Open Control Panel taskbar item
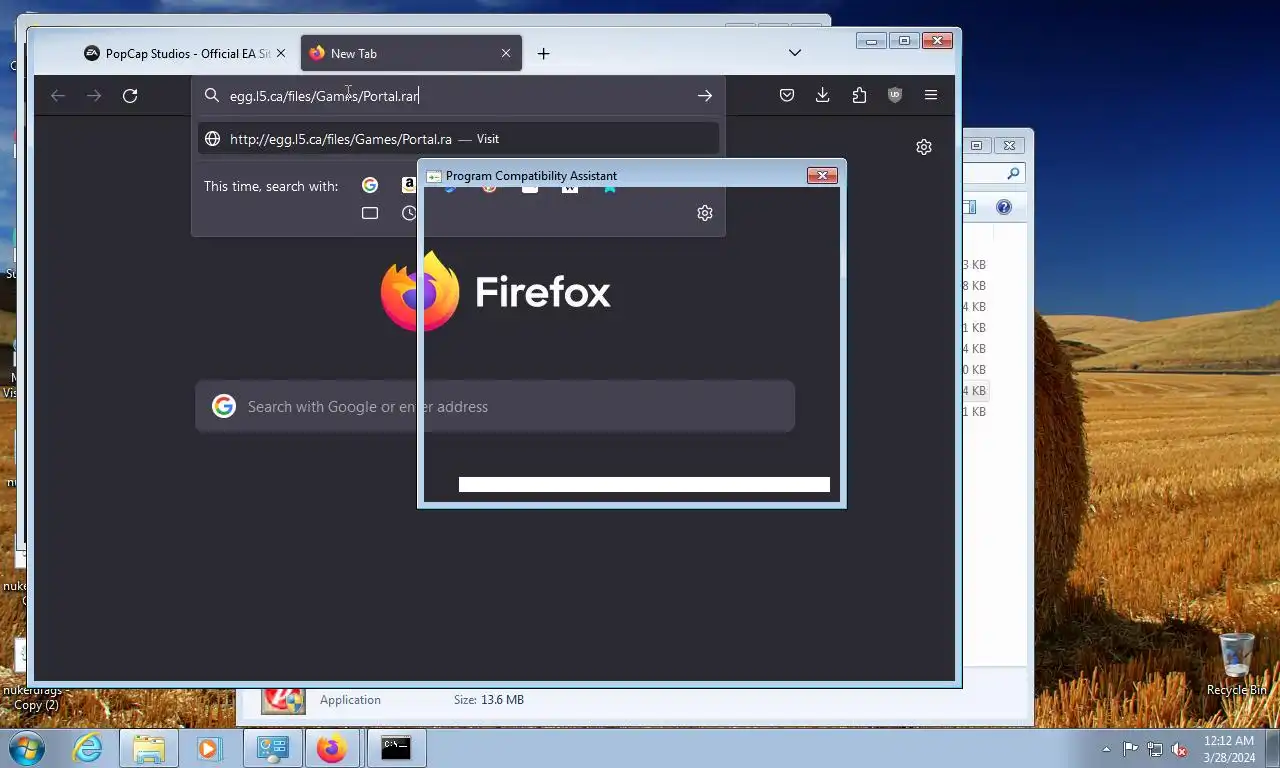This screenshot has height=768, width=1280. [x=272, y=748]
